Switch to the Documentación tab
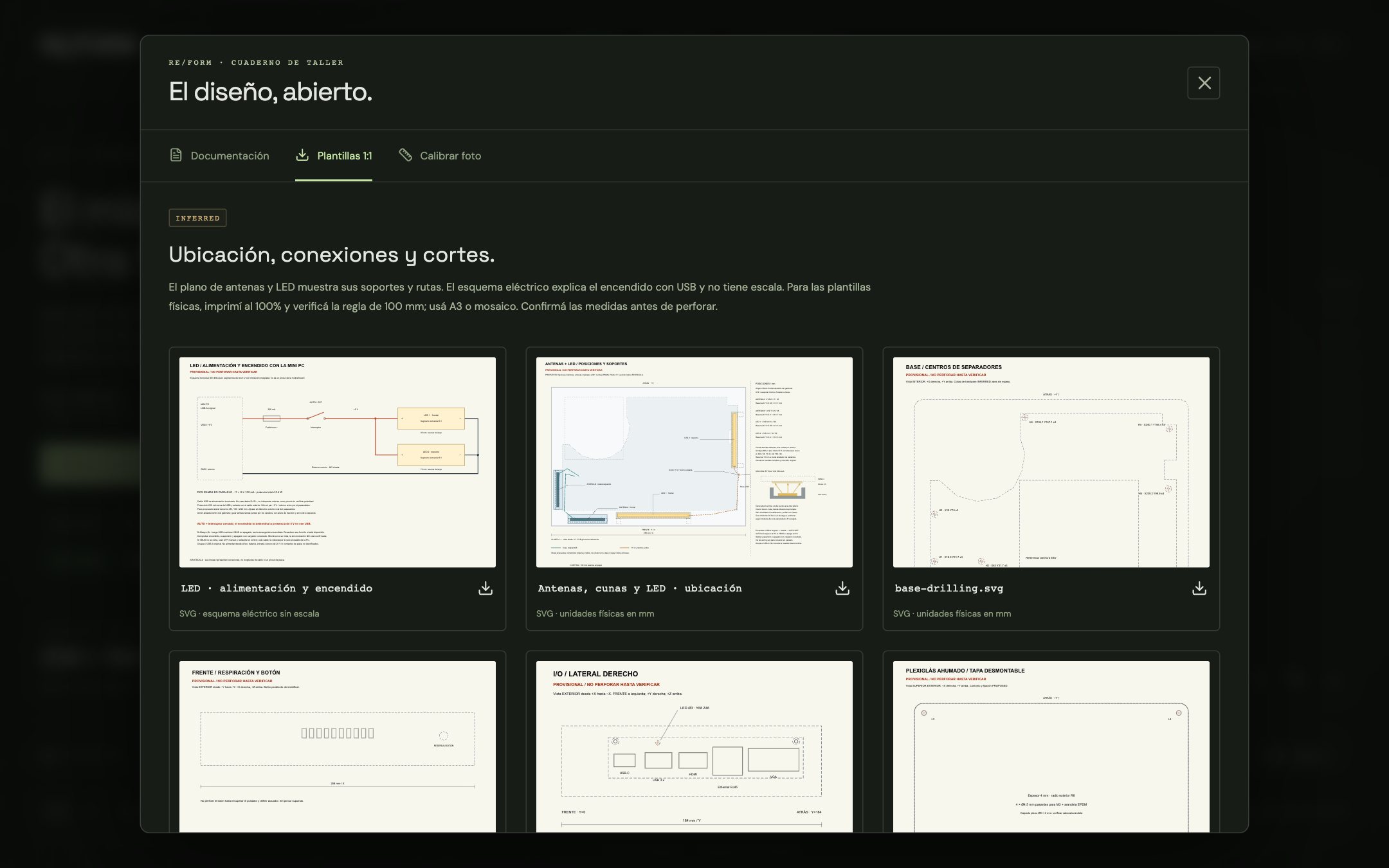The width and height of the screenshot is (1389, 868). coord(219,156)
